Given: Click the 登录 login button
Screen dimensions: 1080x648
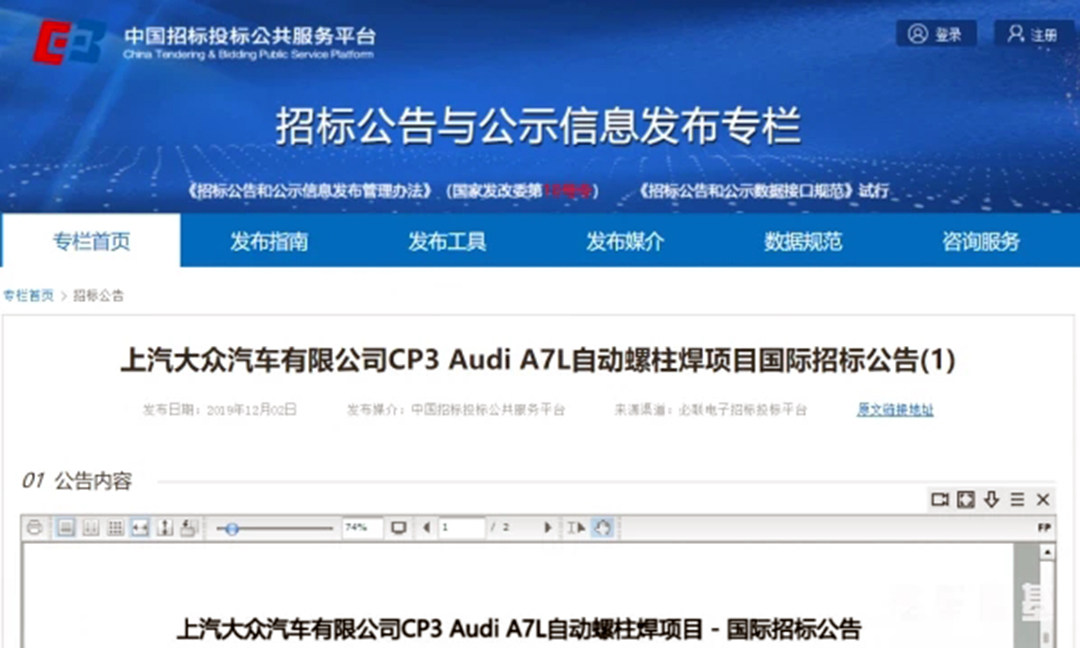Looking at the screenshot, I should coord(936,34).
